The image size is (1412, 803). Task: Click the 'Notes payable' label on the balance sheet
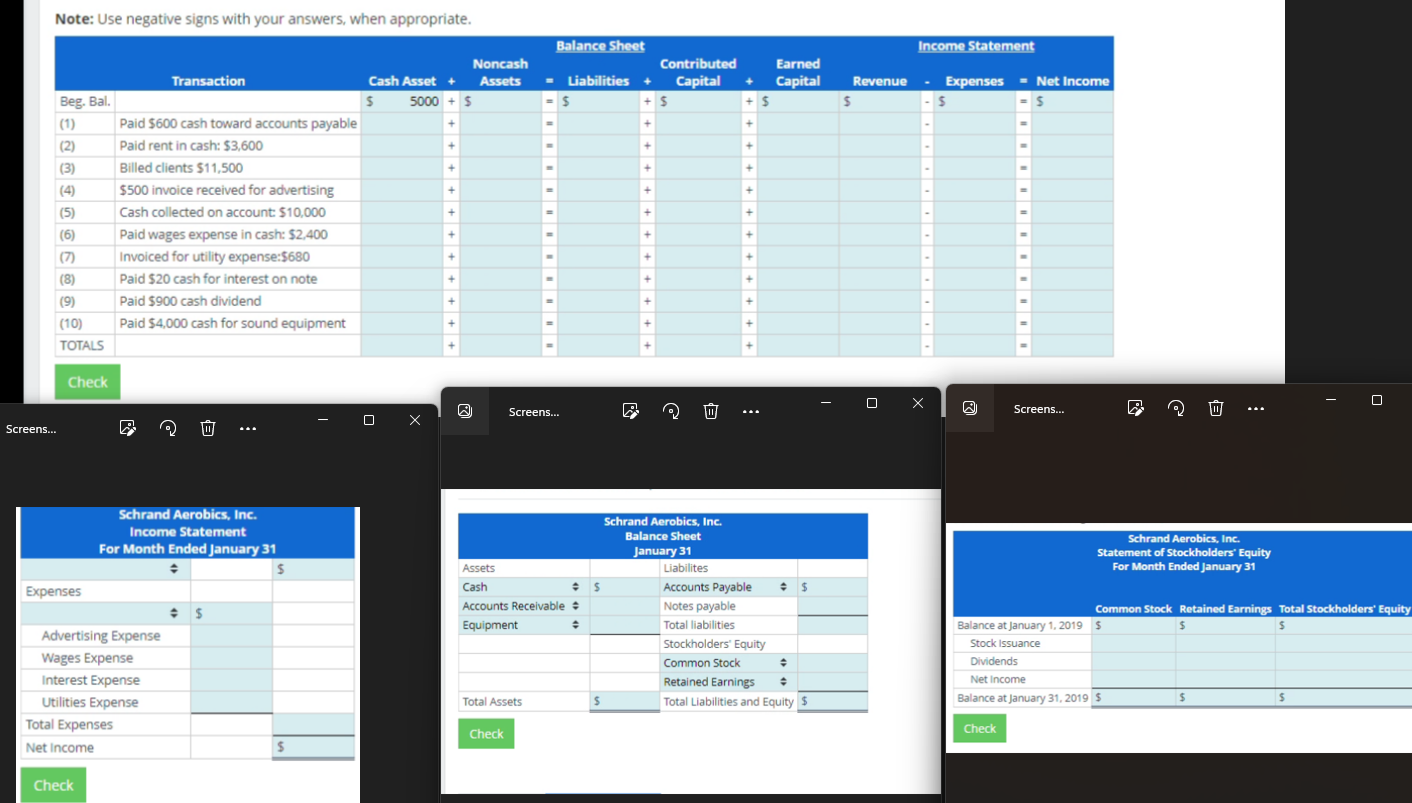pyautogui.click(x=699, y=606)
